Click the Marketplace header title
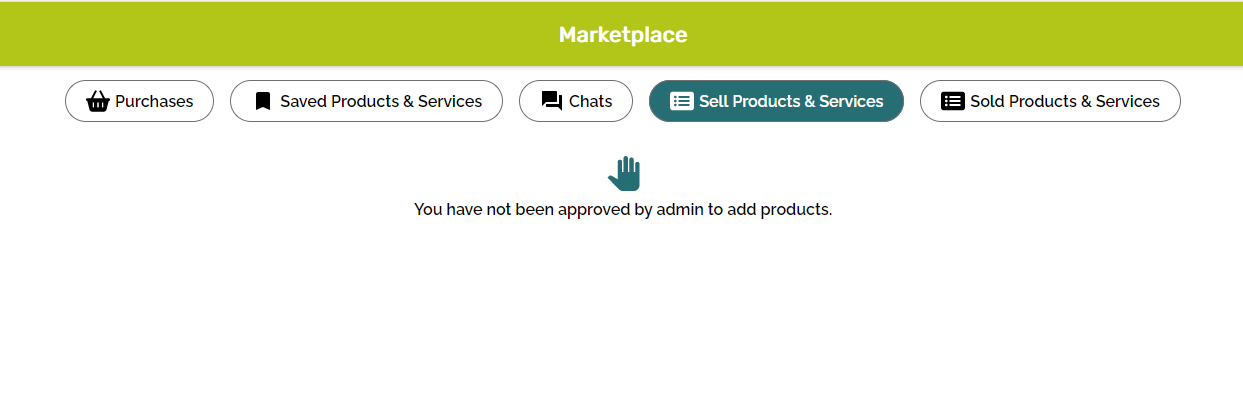This screenshot has width=1243, height=413. (x=623, y=35)
